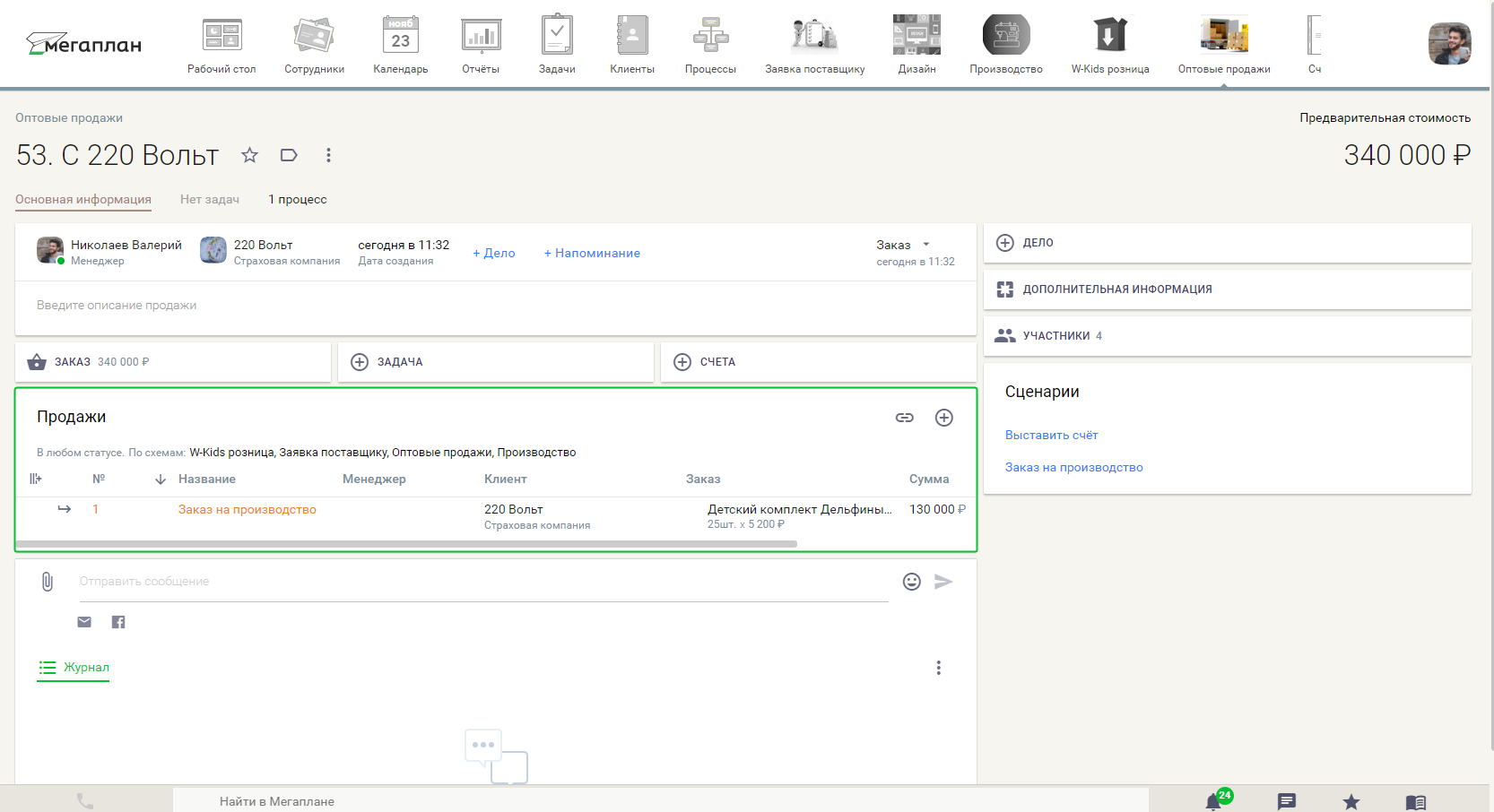Open Заявка поставщику section
The width and height of the screenshot is (1494, 812).
coord(814,45)
